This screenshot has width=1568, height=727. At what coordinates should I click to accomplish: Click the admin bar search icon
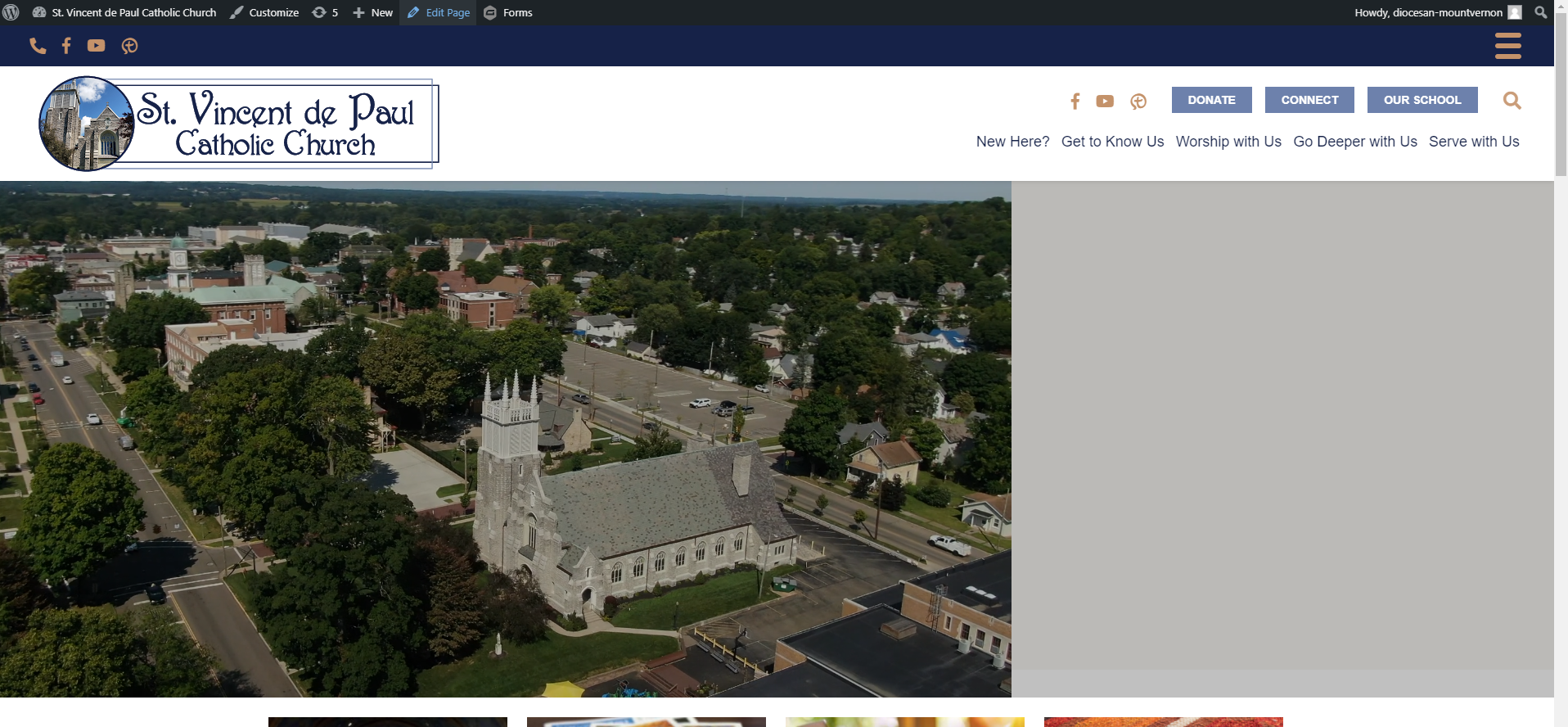click(1541, 12)
